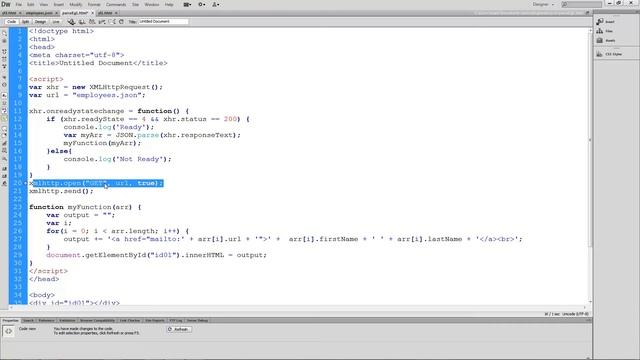Screen dimensions: 640x360
Task: Open the Window menu
Action: (152, 4)
